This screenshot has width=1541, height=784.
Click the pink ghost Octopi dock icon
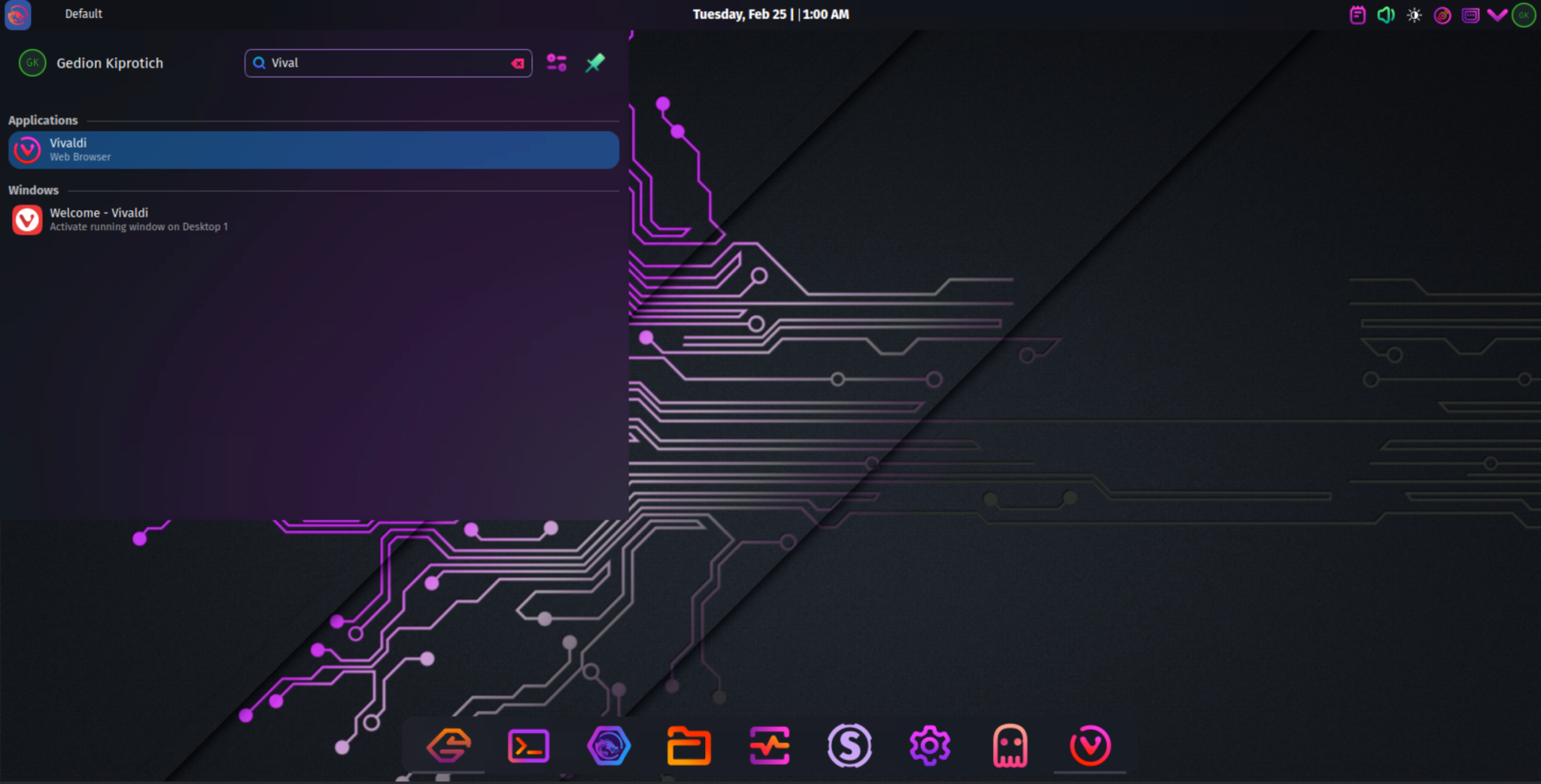(x=1009, y=746)
